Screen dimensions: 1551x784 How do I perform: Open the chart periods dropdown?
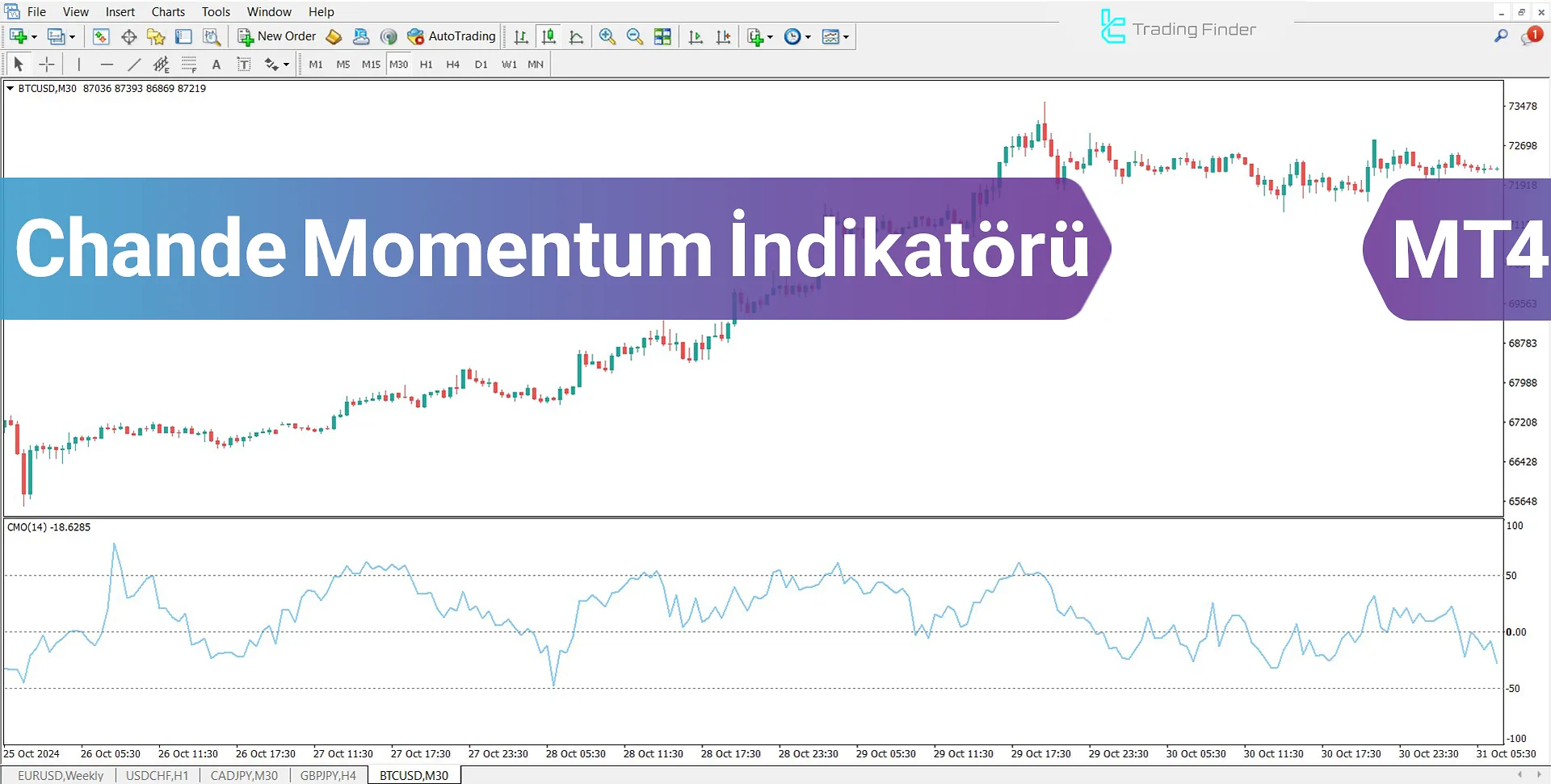796,36
